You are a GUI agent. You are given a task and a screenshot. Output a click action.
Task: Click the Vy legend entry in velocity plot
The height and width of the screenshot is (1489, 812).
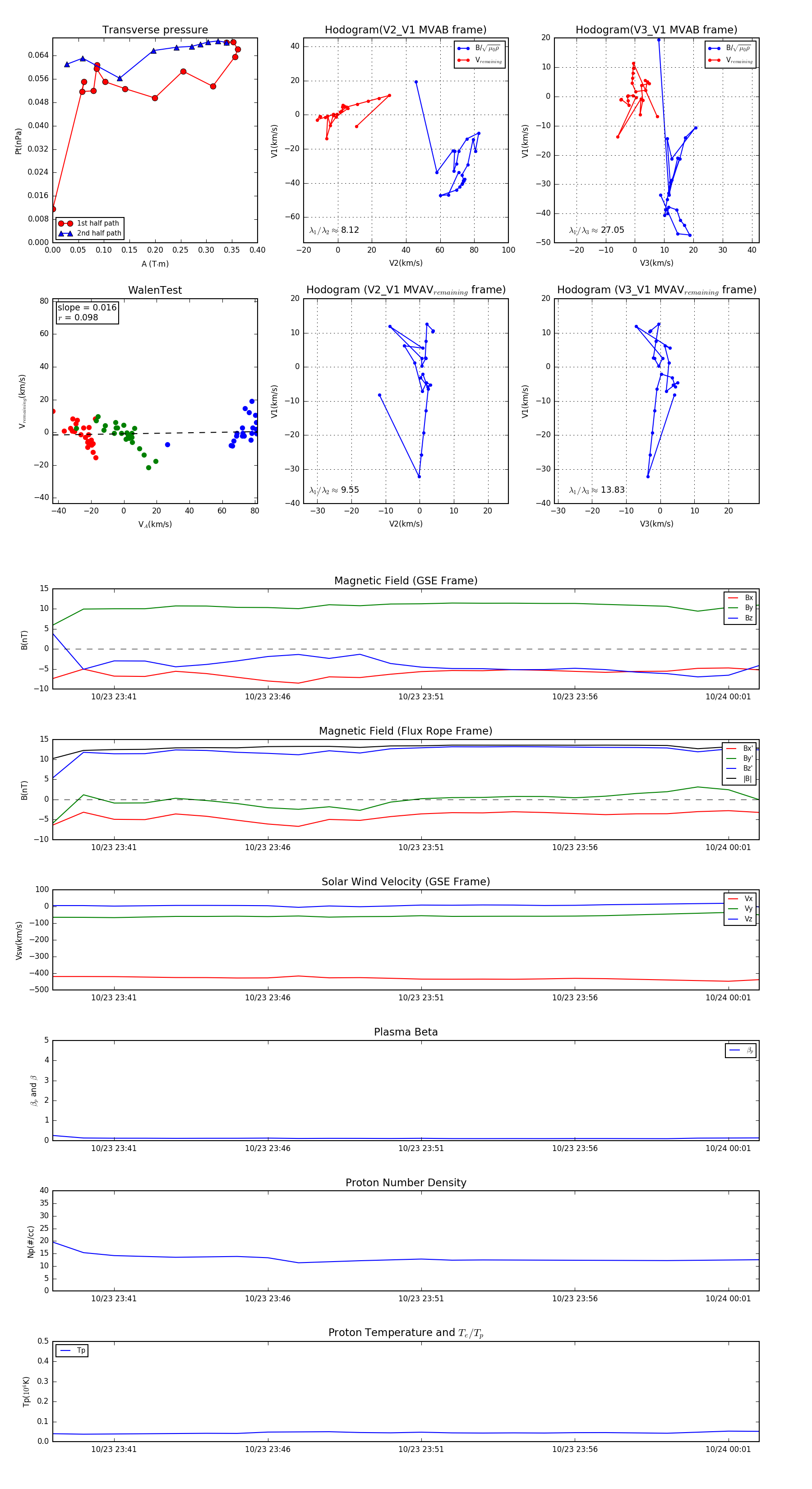pos(740,909)
